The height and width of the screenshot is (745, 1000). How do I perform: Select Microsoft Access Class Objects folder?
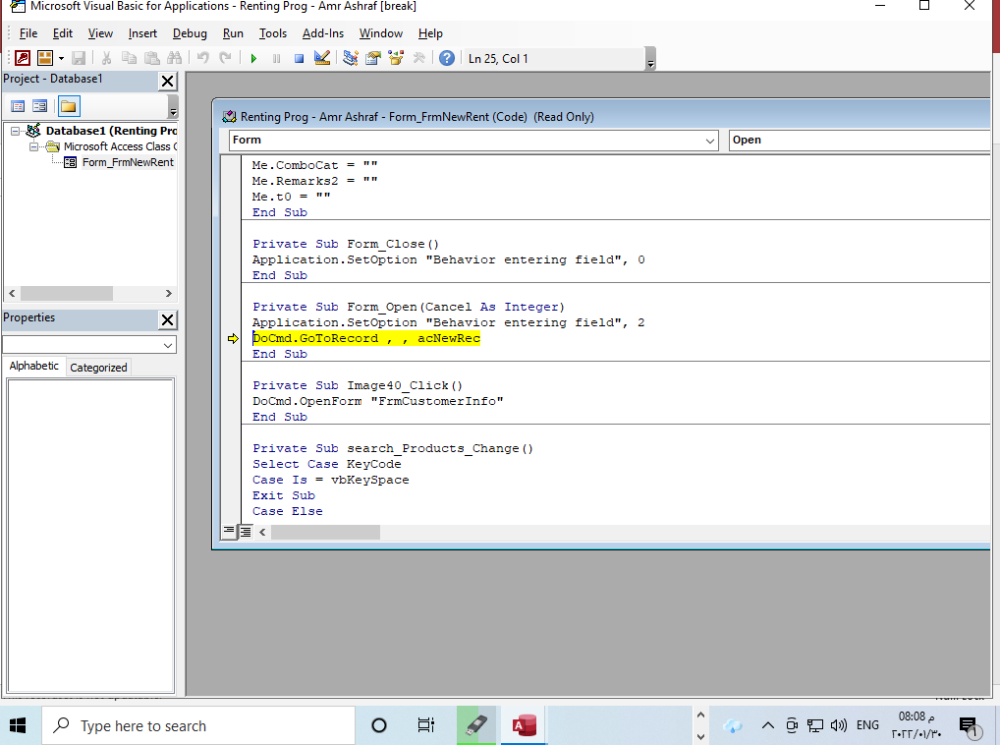(x=120, y=147)
